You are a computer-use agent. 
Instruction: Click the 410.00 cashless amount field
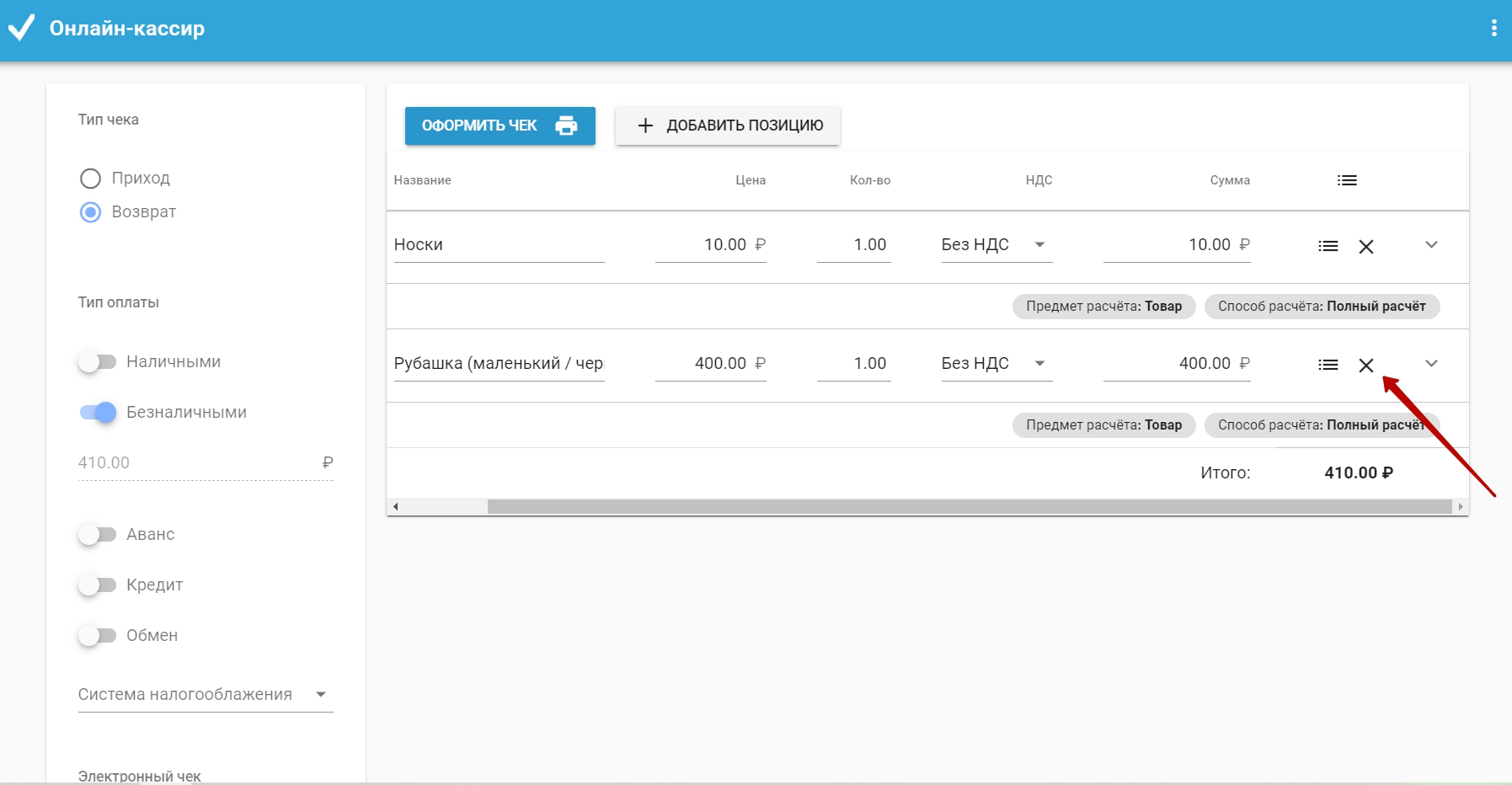tap(206, 463)
